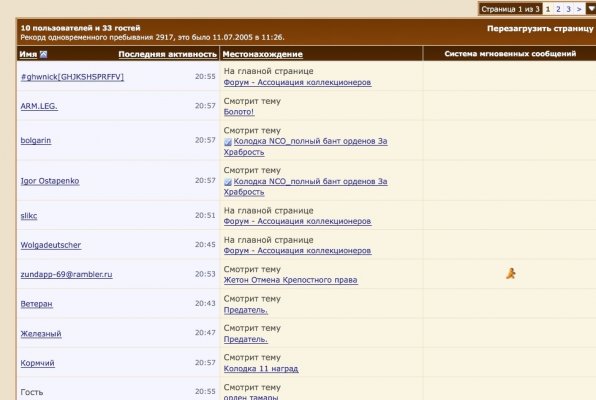This screenshot has height=400, width=596.
Task: Sort by Последняя активность column
Action: [x=168, y=54]
